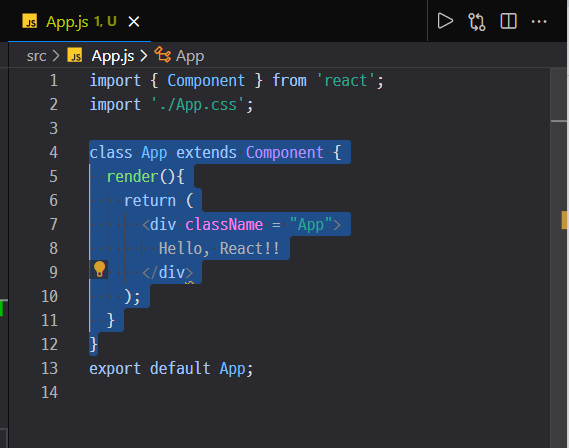Click the orange warning marker in scrollbar

[564, 220]
